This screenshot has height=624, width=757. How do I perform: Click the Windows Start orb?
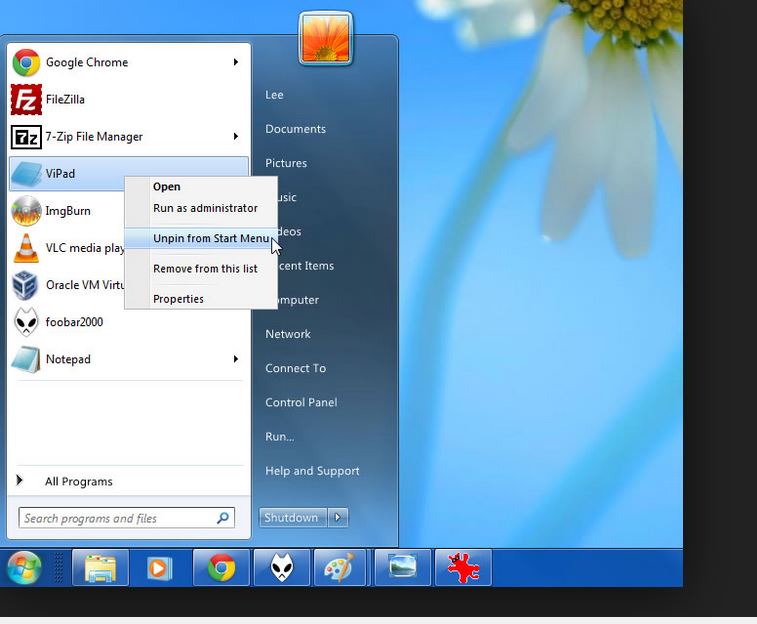25,568
